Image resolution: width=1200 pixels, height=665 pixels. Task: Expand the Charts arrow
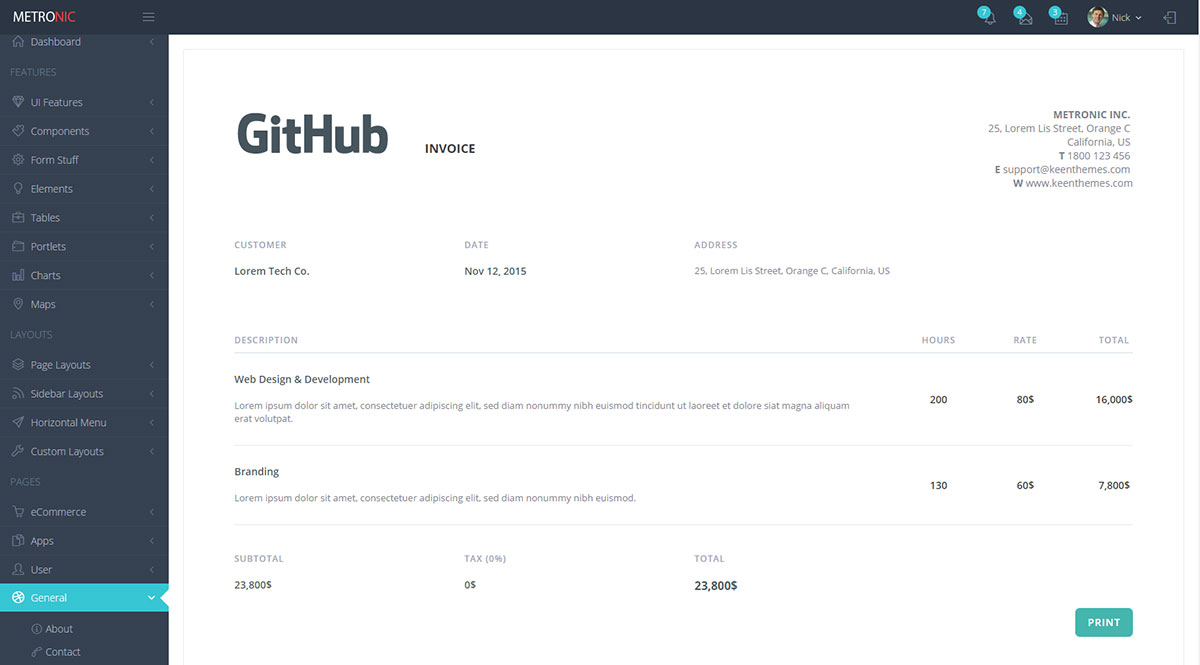[151, 275]
